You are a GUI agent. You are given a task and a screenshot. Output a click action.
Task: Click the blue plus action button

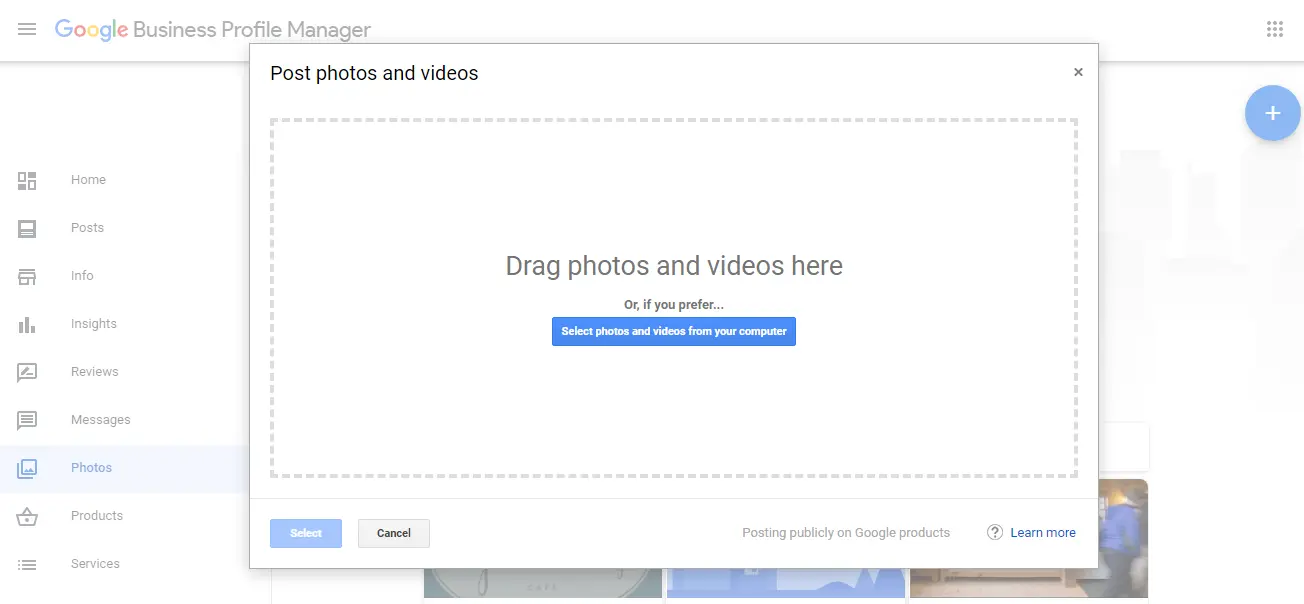pos(1272,113)
